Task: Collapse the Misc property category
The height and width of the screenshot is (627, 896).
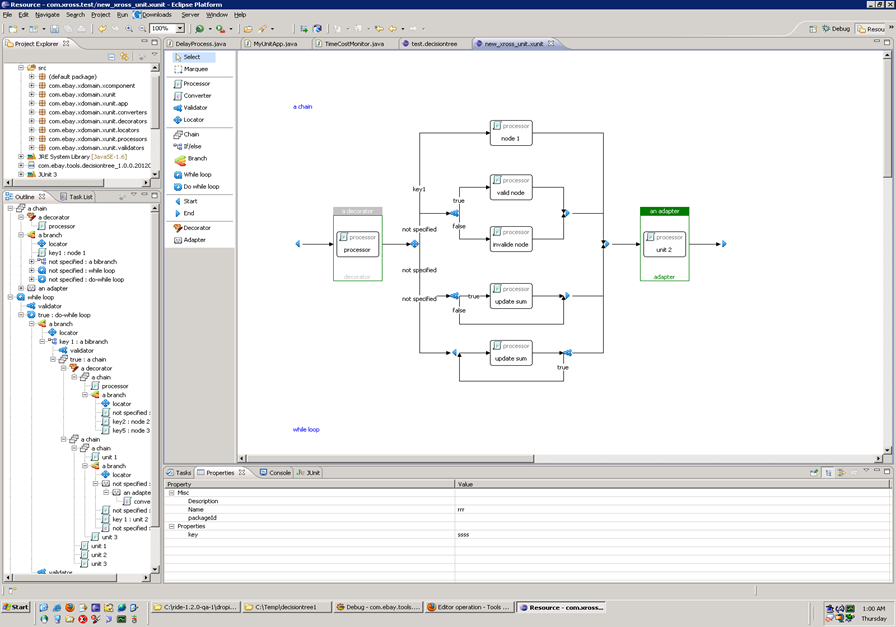Action: [x=171, y=493]
